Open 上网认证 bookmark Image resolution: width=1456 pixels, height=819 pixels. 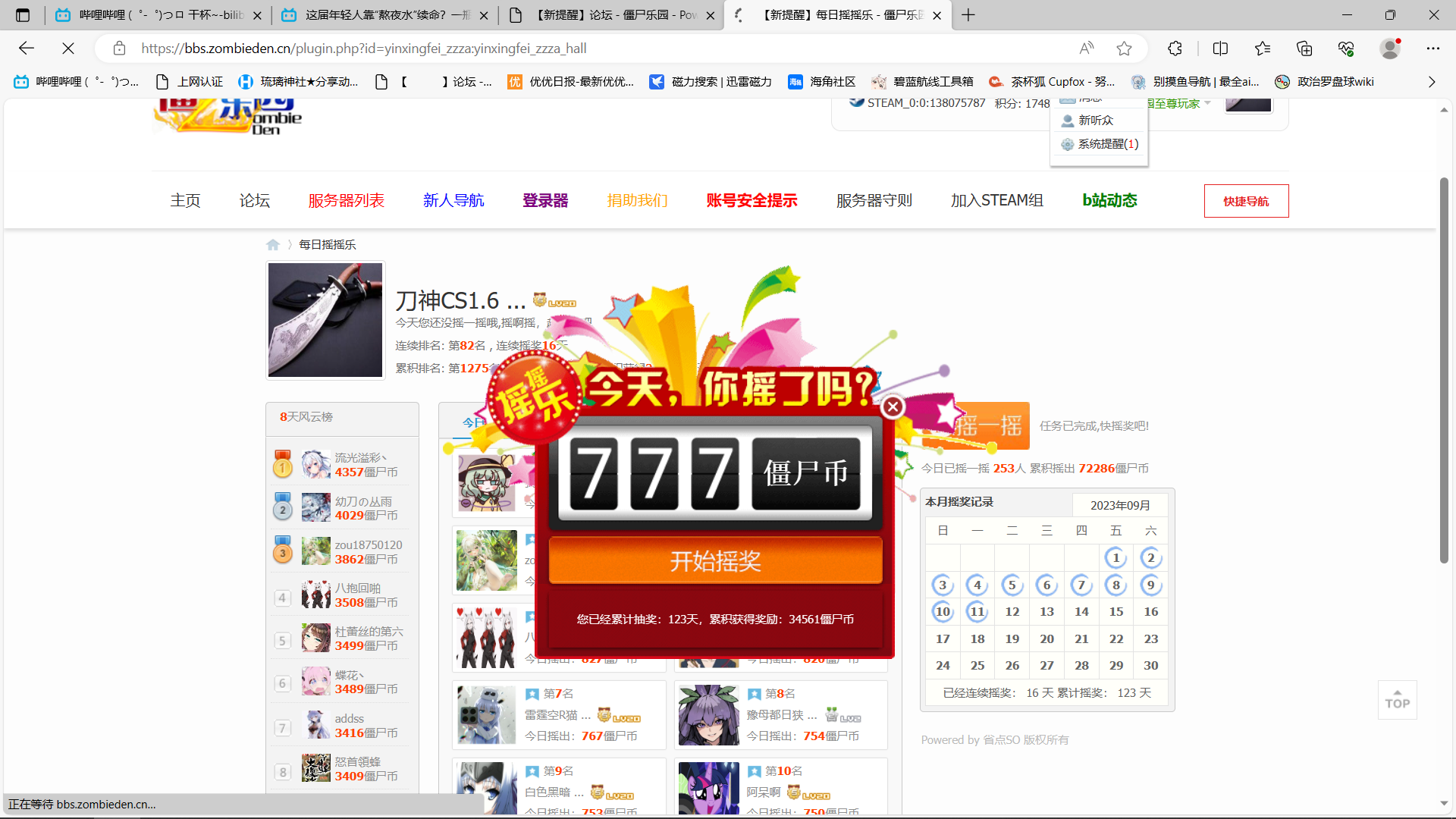(189, 82)
